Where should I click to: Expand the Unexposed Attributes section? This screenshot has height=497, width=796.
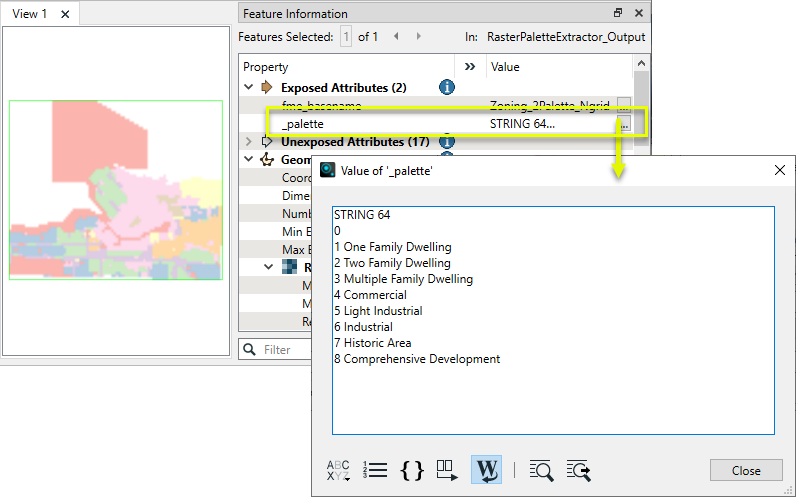point(249,142)
